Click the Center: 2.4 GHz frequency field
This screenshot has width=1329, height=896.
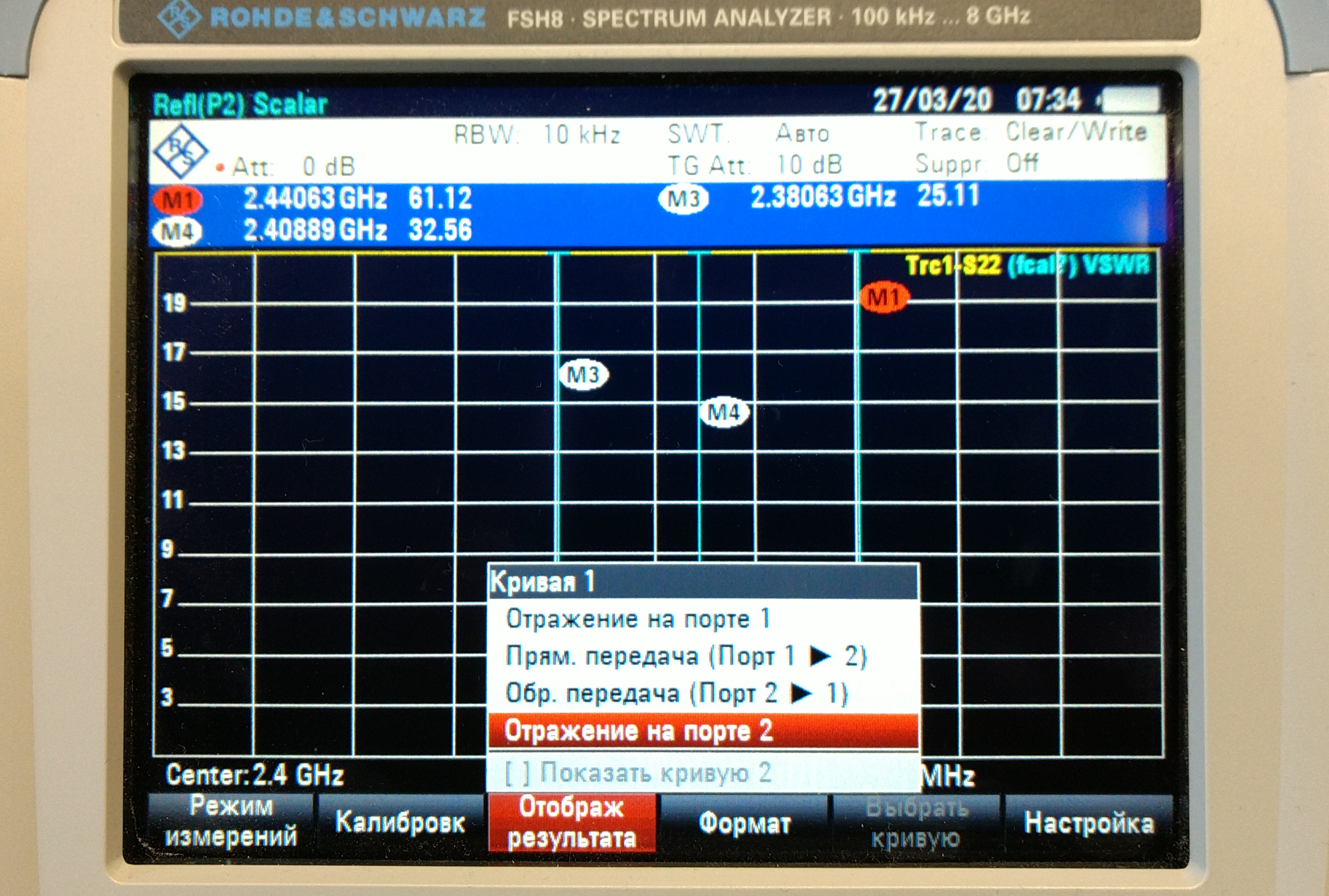pyautogui.click(x=255, y=775)
